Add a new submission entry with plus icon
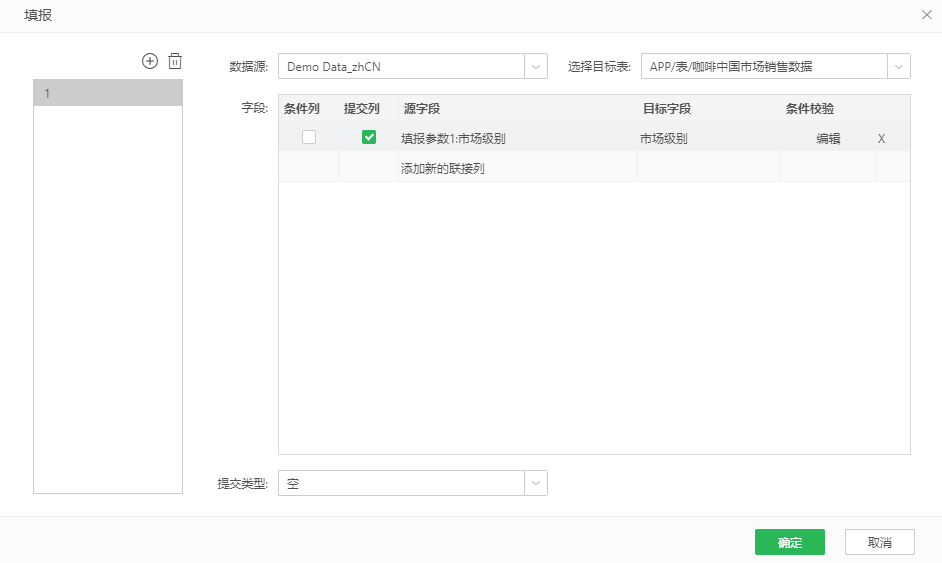The width and height of the screenshot is (942, 563). point(150,61)
